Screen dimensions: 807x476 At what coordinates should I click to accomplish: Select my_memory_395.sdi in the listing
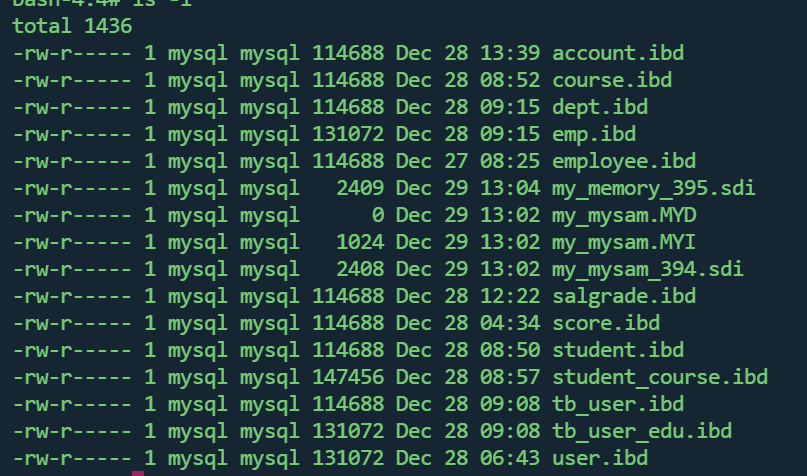coord(653,188)
